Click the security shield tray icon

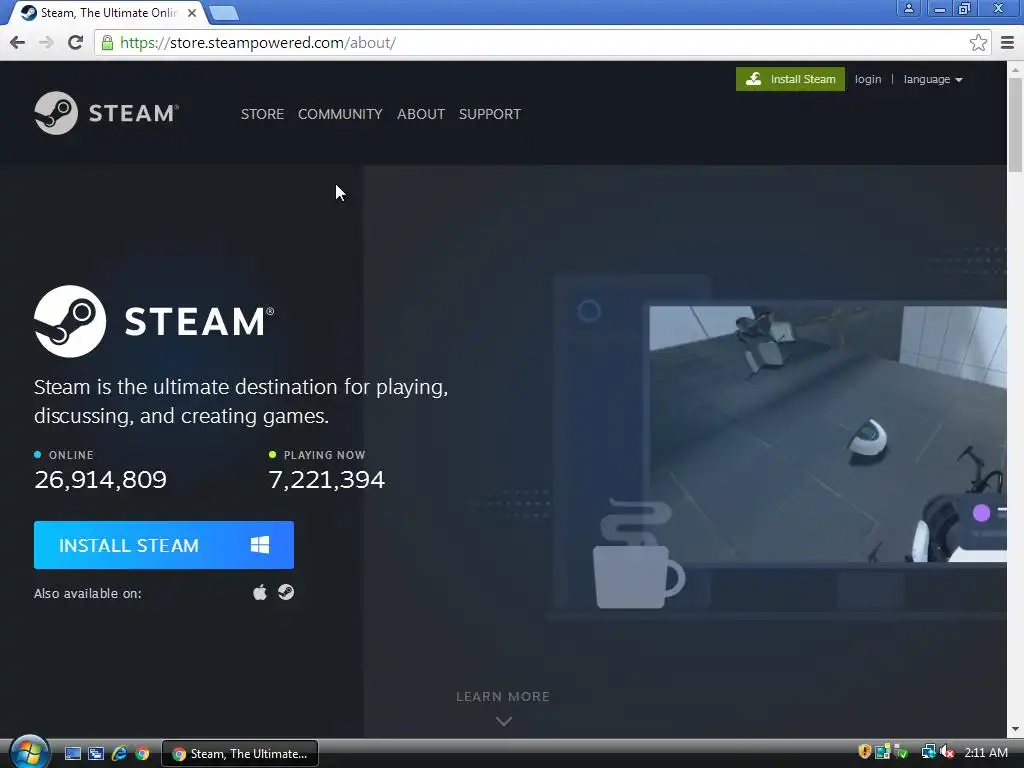tap(865, 752)
